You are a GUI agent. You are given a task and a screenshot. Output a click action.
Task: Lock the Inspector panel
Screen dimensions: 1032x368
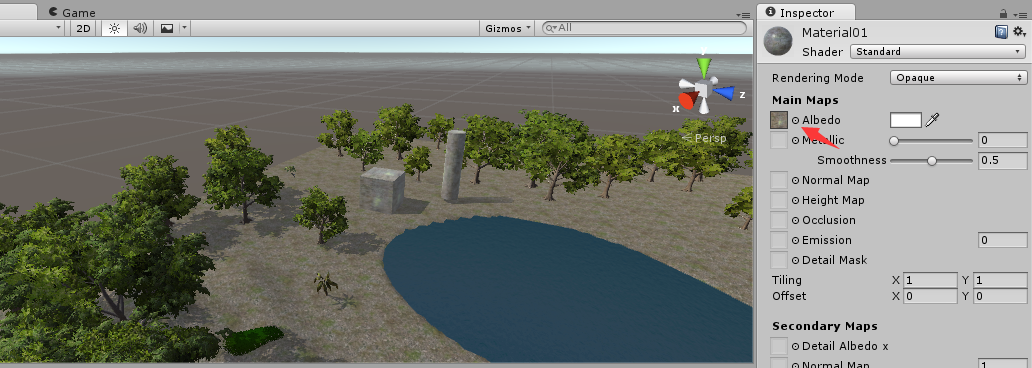1003,13
